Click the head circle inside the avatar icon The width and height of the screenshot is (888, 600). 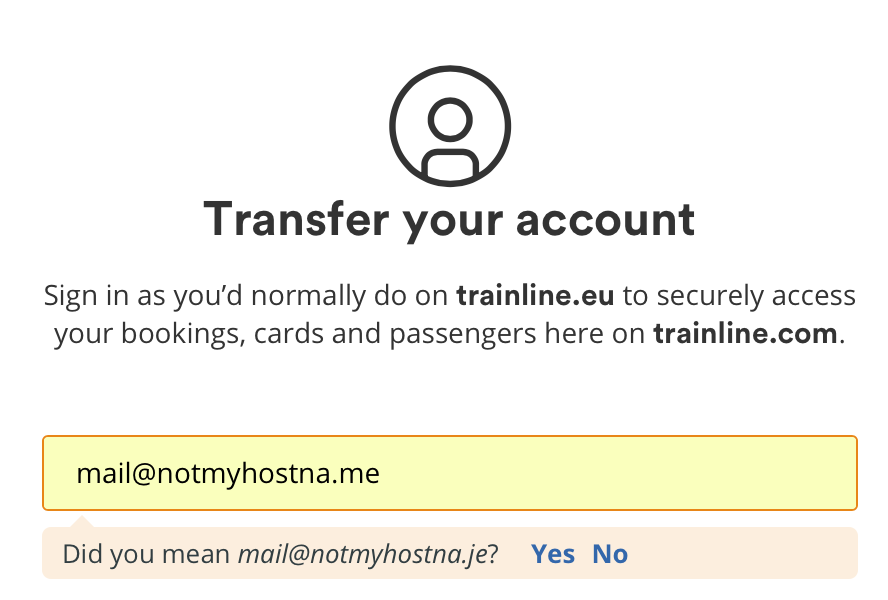click(450, 120)
